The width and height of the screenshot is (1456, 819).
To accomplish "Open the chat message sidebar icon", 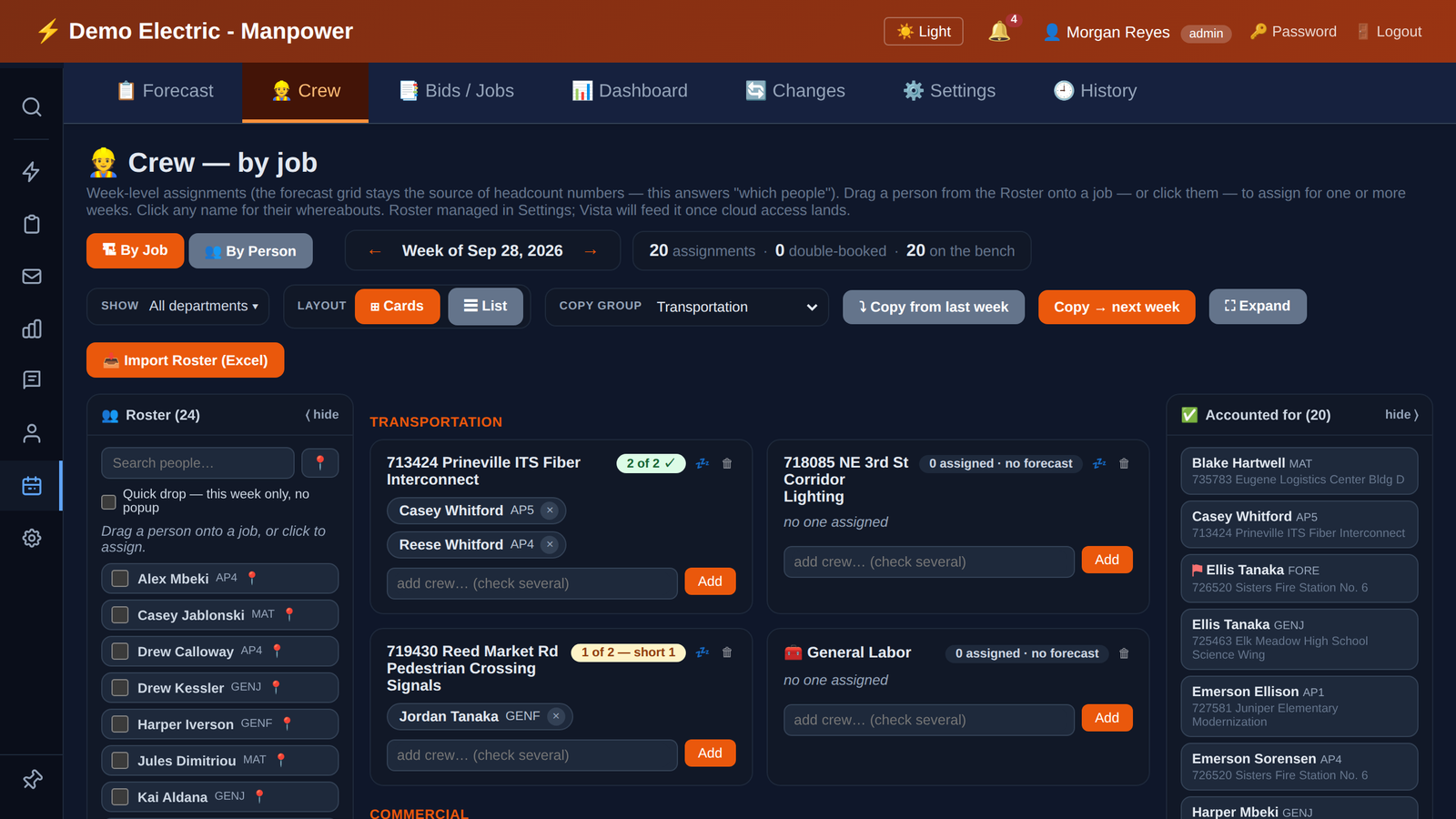I will [x=32, y=379].
